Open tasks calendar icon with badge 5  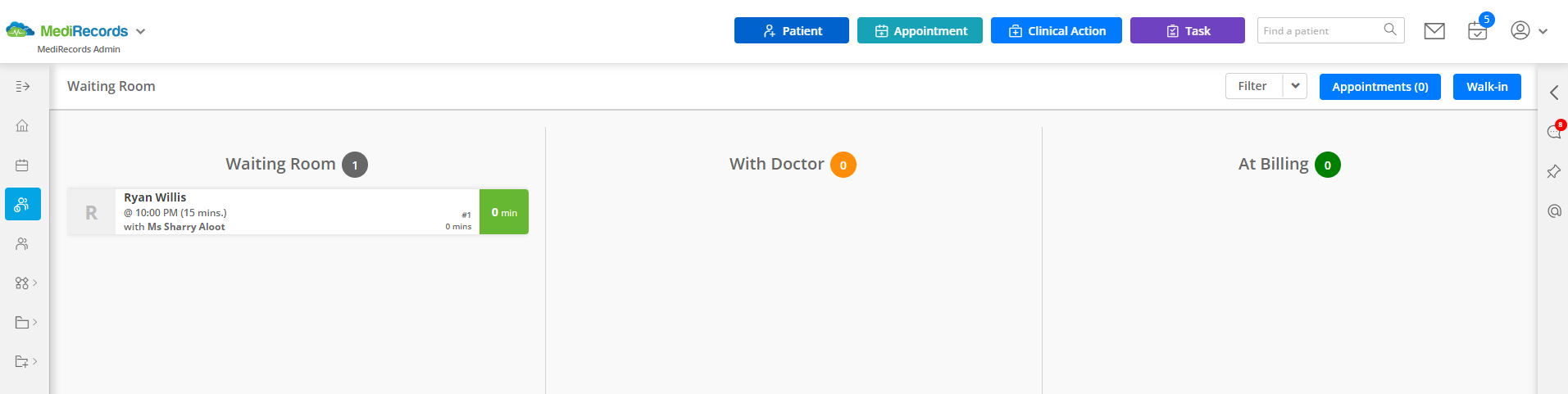pyautogui.click(x=1478, y=31)
